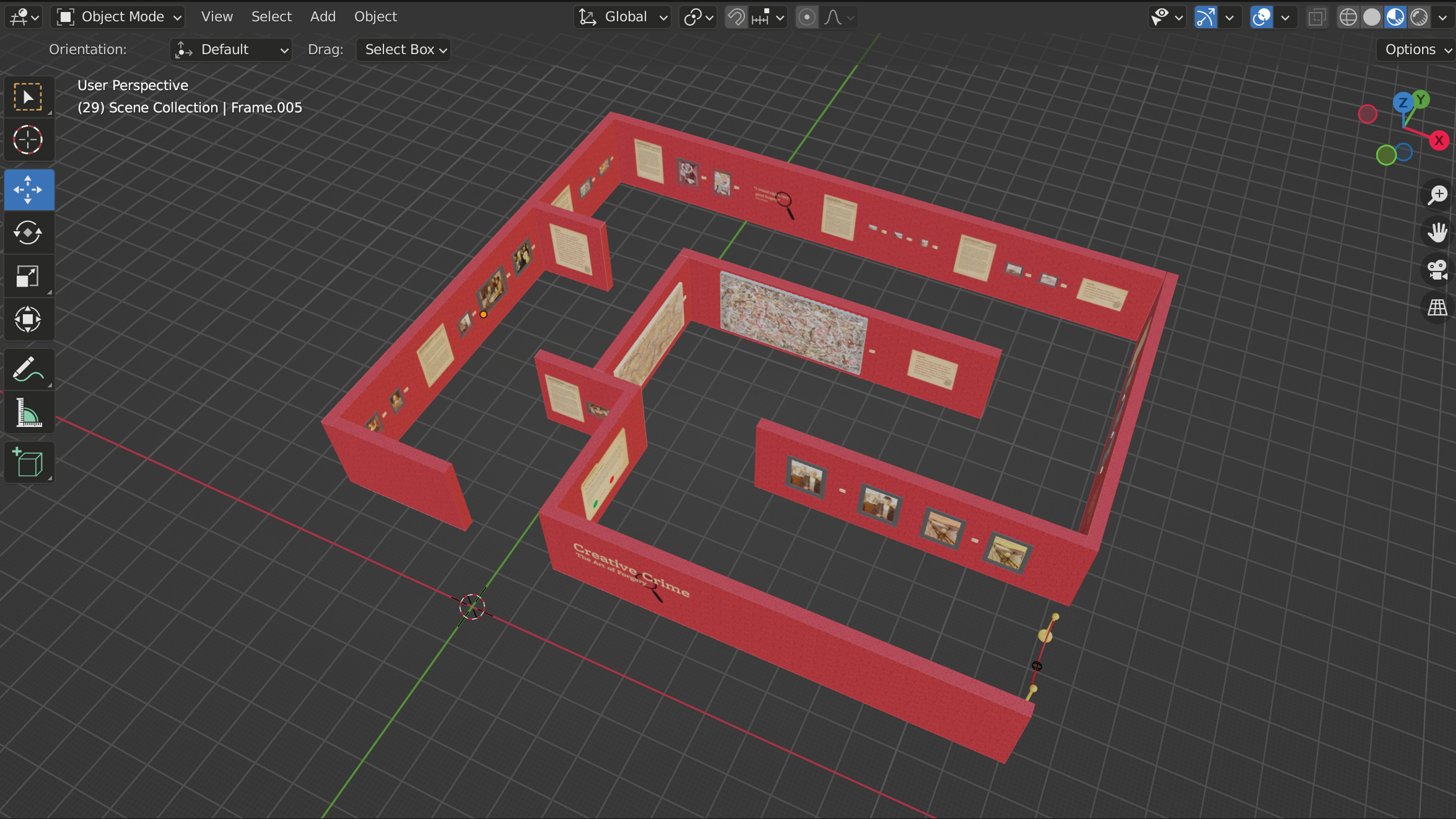Open the Options popover
Image resolution: width=1456 pixels, height=819 pixels.
(1416, 50)
